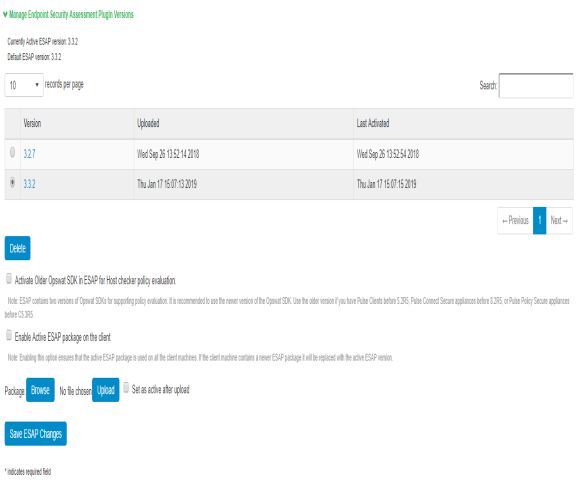576x480 pixels.
Task: Check Enable Active ESAP package on client
Action: [9, 335]
